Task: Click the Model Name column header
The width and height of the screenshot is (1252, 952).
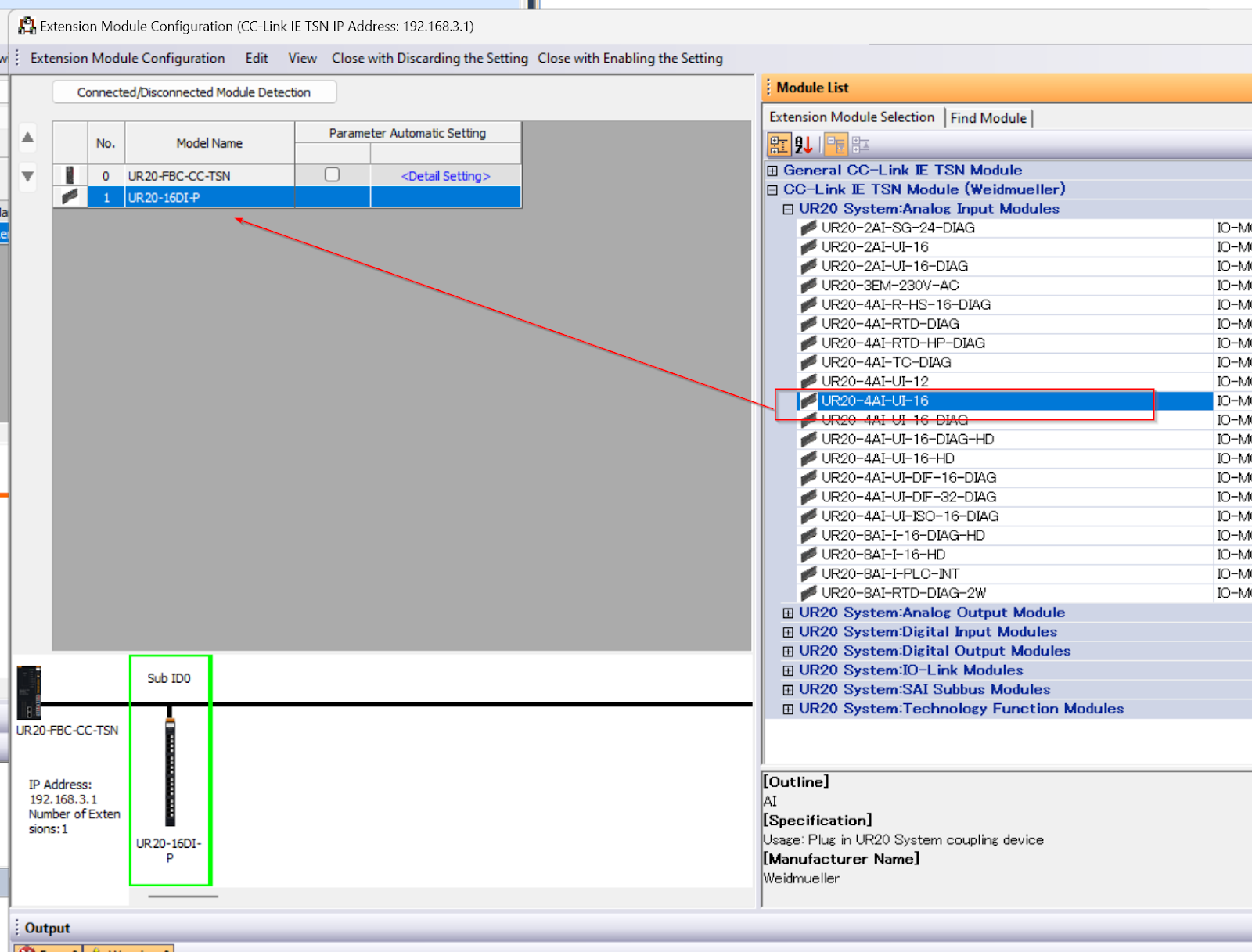Action: point(209,143)
